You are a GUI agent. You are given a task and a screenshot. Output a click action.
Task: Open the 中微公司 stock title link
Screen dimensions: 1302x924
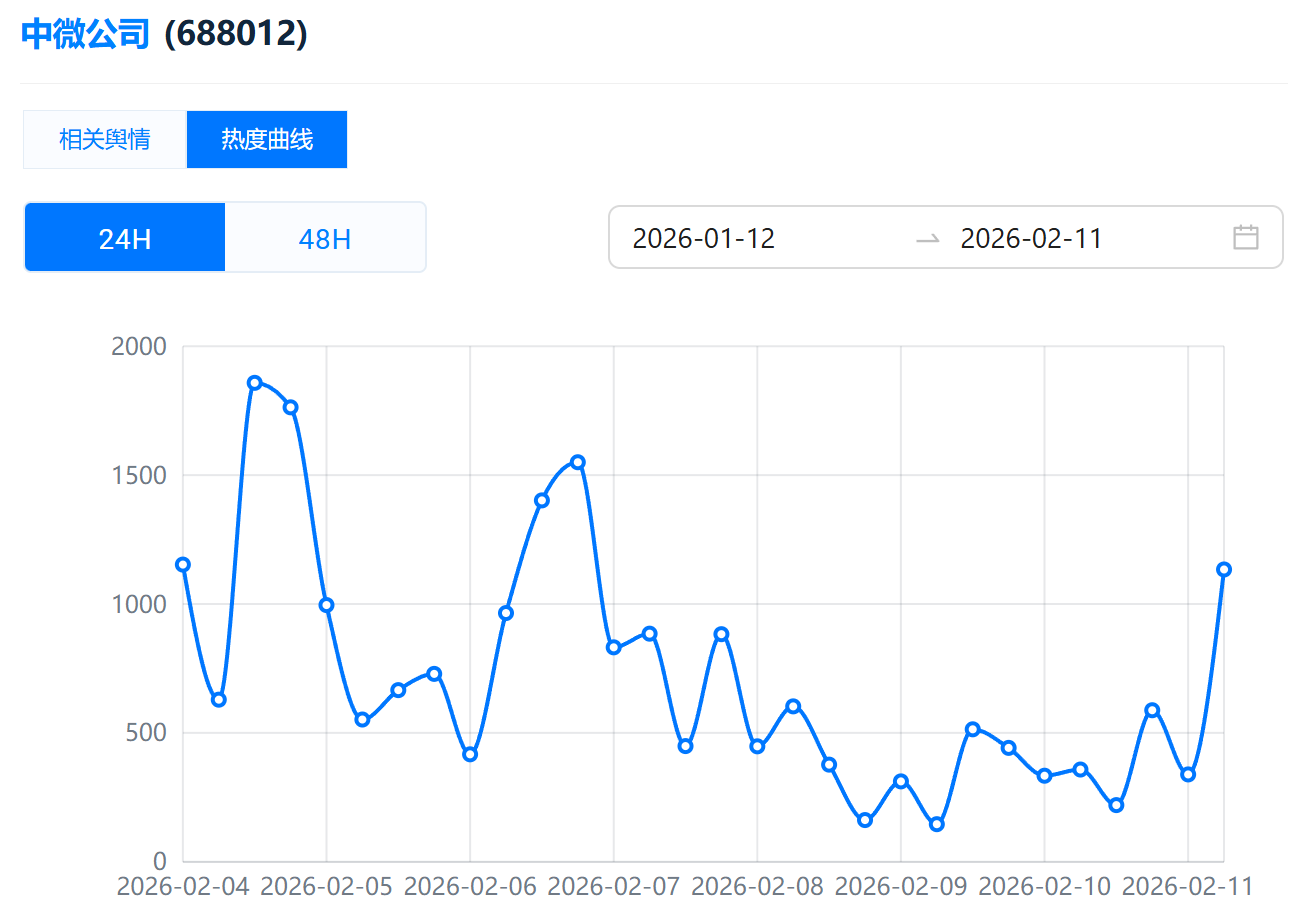click(86, 34)
